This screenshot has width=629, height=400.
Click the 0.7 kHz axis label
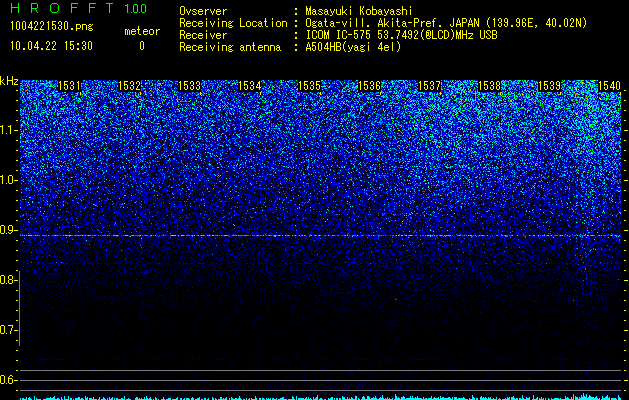pyautogui.click(x=8, y=330)
